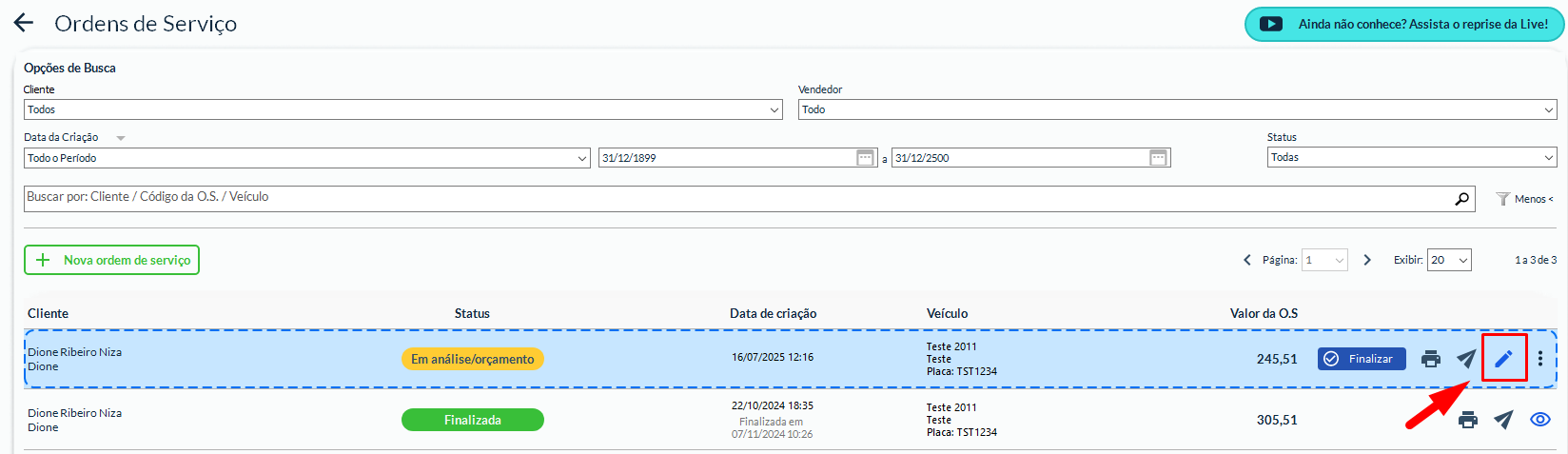Send the finalized order via paper plane icon
This screenshot has width=1568, height=454.
coord(1503,420)
